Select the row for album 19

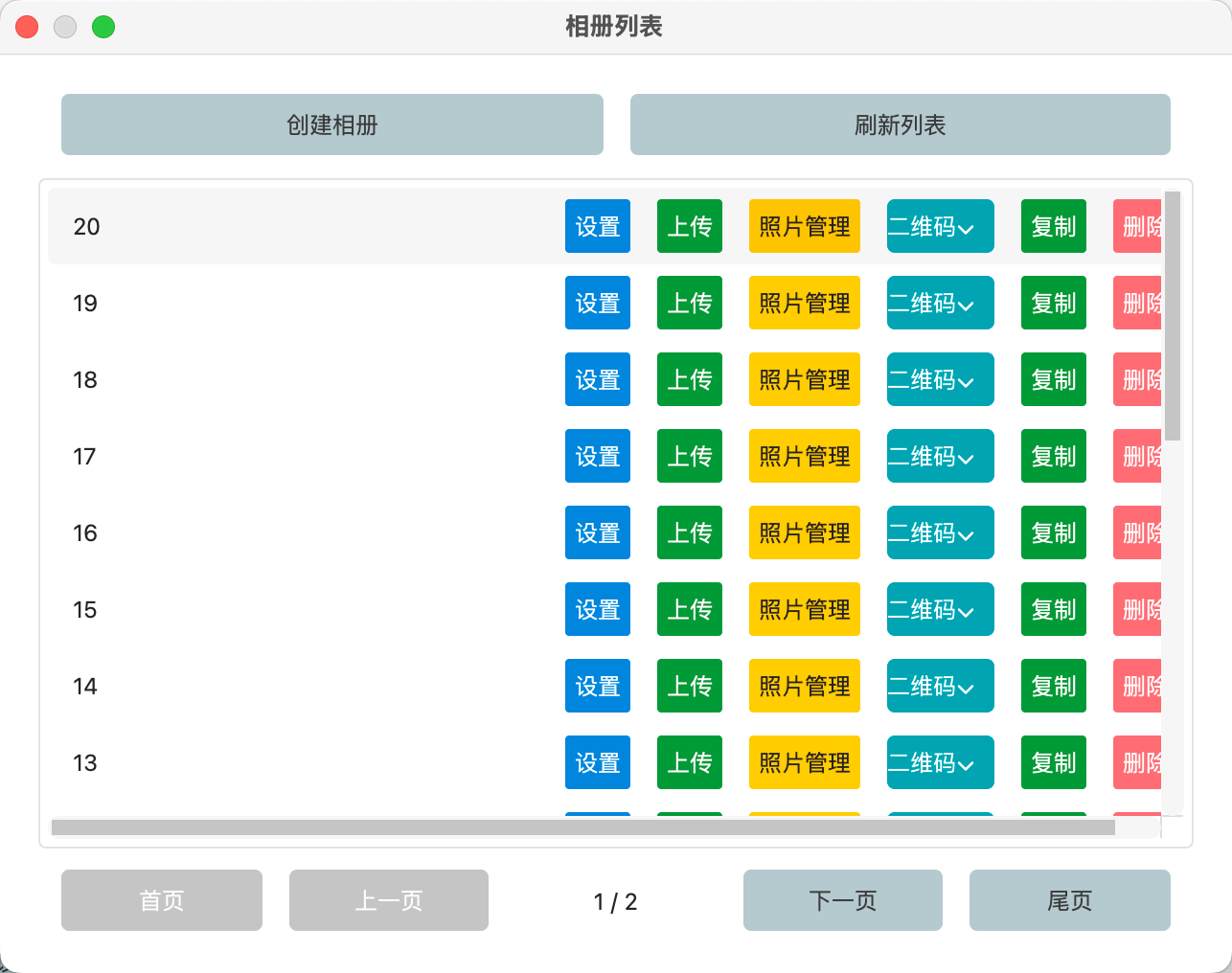[287, 303]
